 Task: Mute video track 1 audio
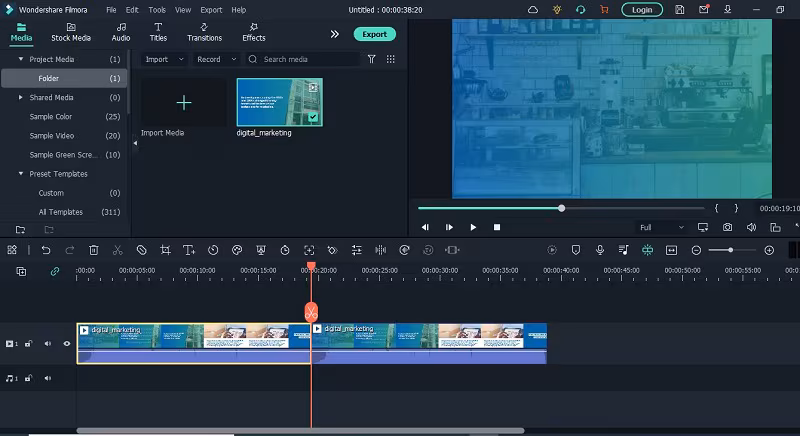(47, 344)
